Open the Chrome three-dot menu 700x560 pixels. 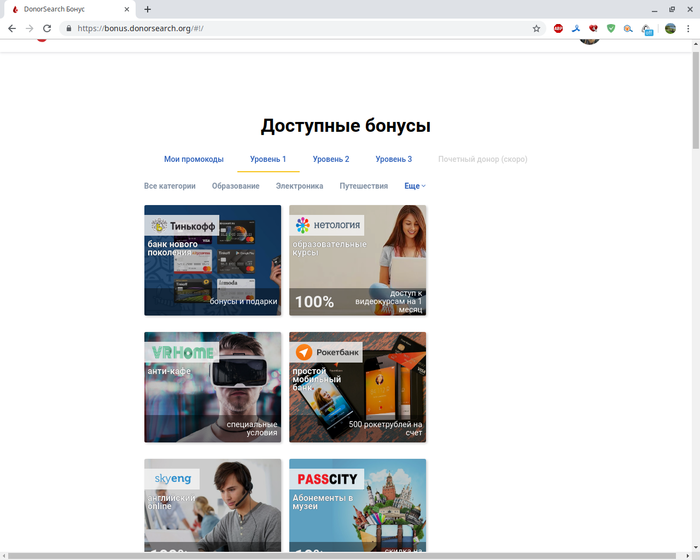pos(688,29)
